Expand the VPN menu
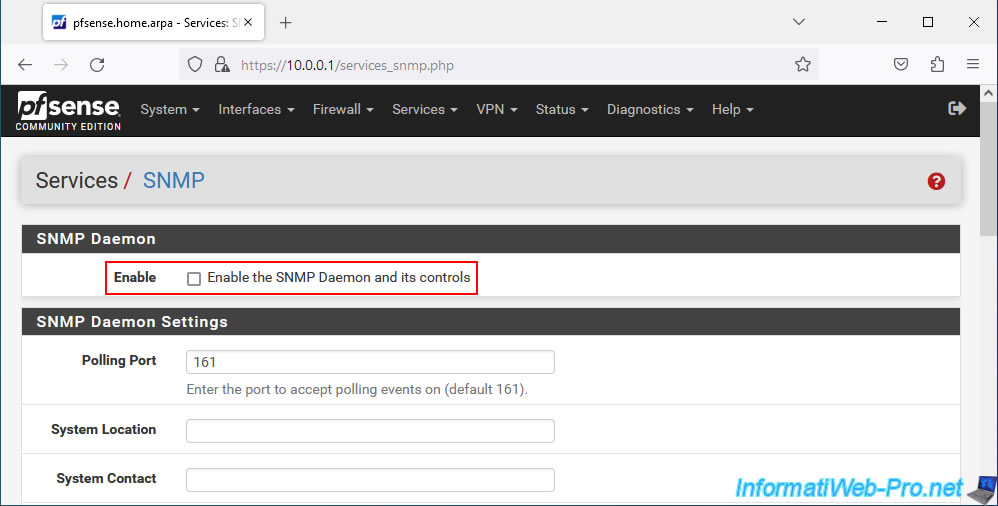The width and height of the screenshot is (998, 506). (x=497, y=109)
